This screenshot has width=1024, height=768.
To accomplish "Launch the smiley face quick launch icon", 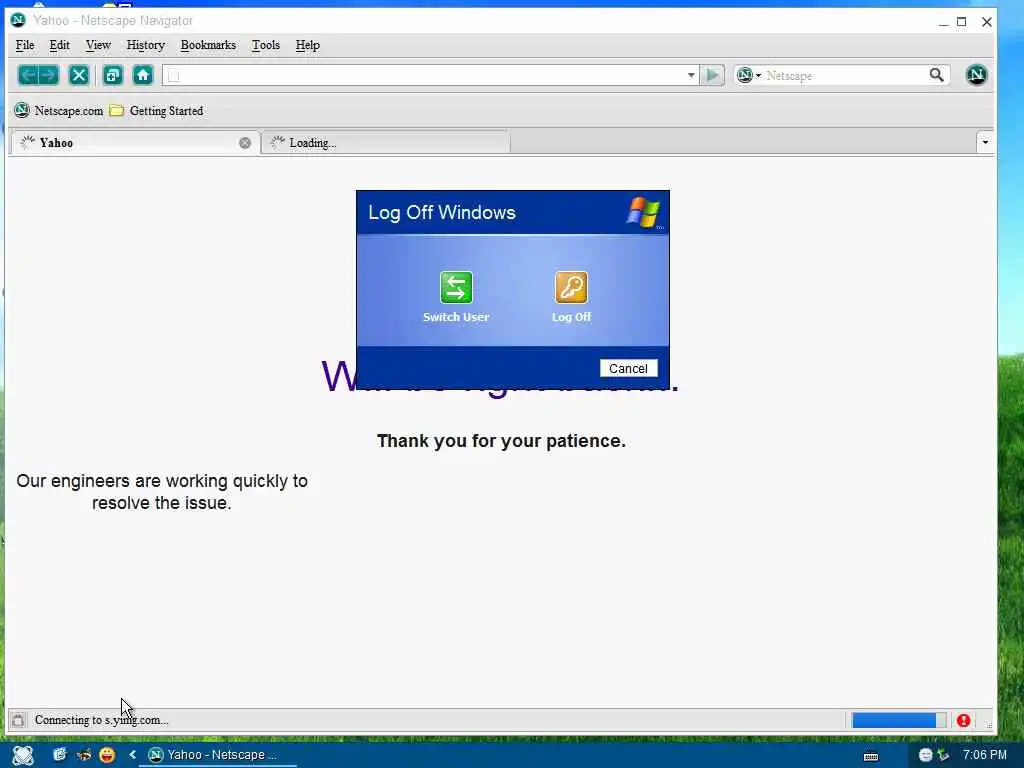I will 107,755.
